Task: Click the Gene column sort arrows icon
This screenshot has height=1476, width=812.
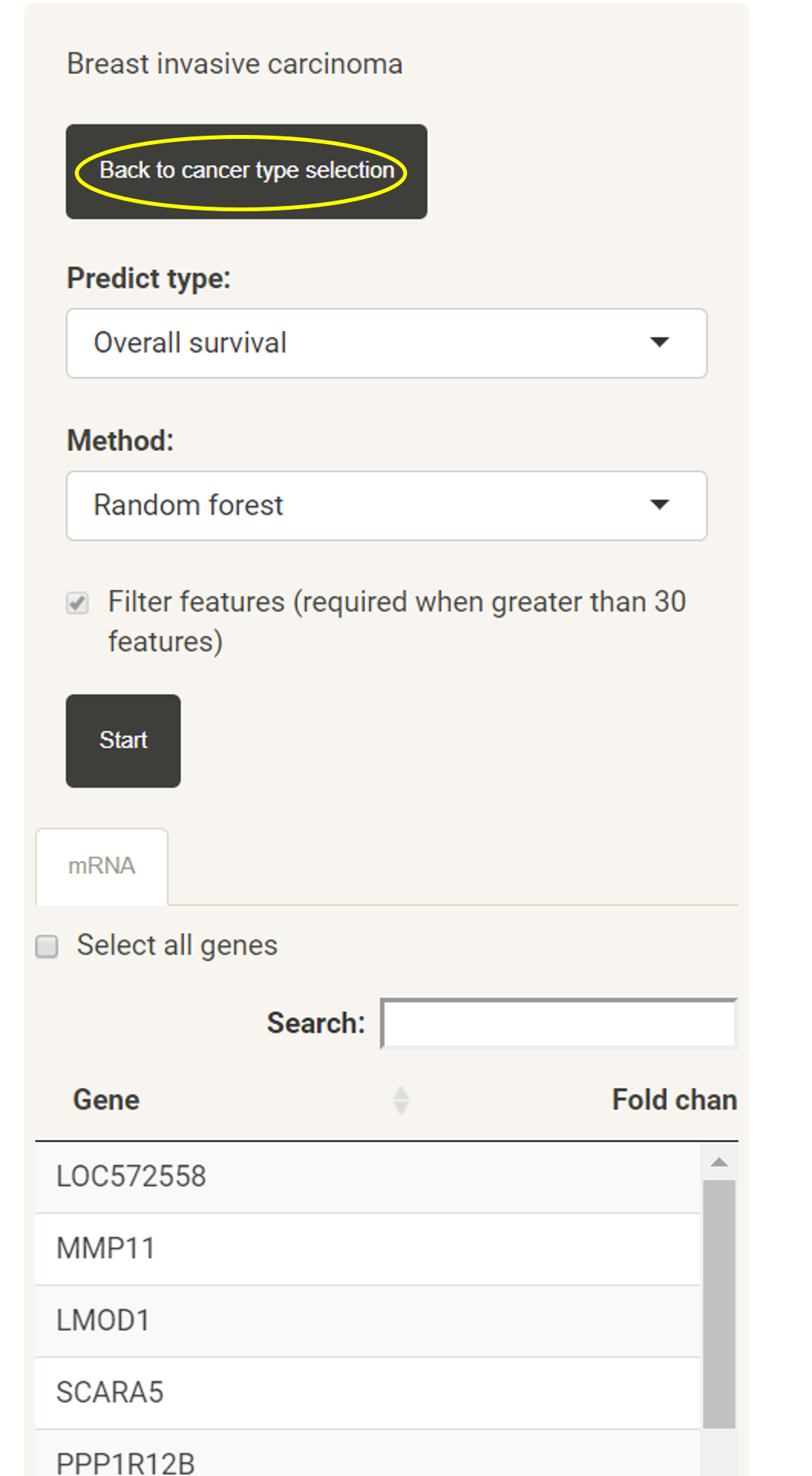Action: point(400,1100)
